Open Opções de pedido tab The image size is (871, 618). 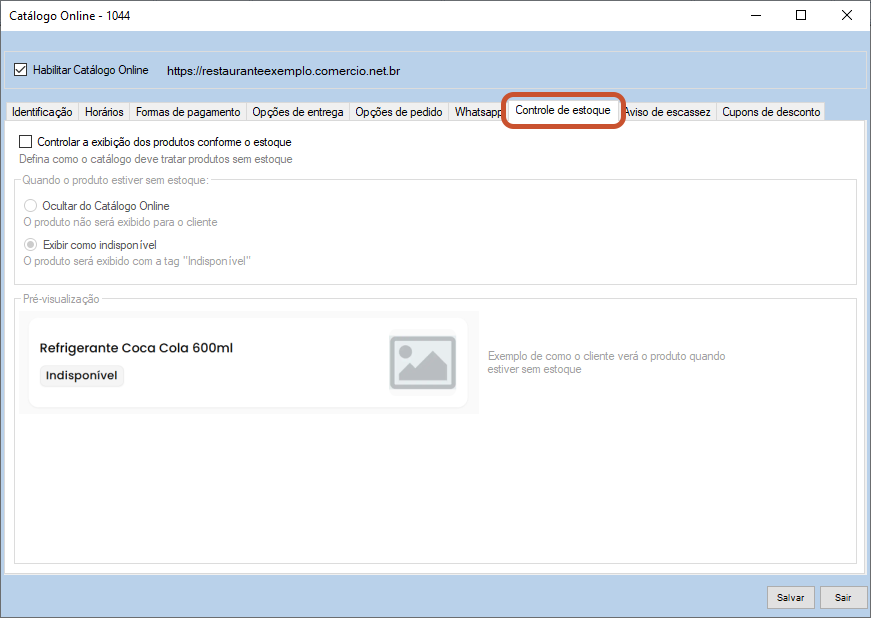click(x=399, y=112)
